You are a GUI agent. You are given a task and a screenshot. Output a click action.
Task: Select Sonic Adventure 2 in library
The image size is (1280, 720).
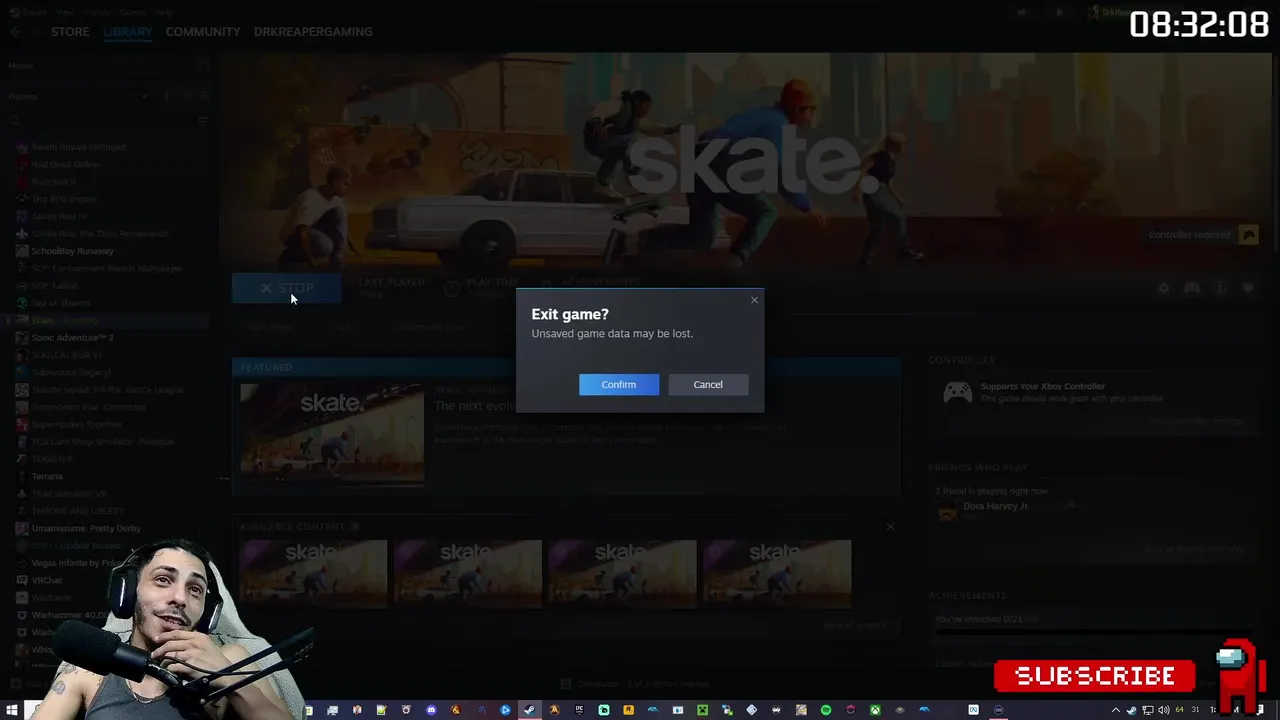72,338
